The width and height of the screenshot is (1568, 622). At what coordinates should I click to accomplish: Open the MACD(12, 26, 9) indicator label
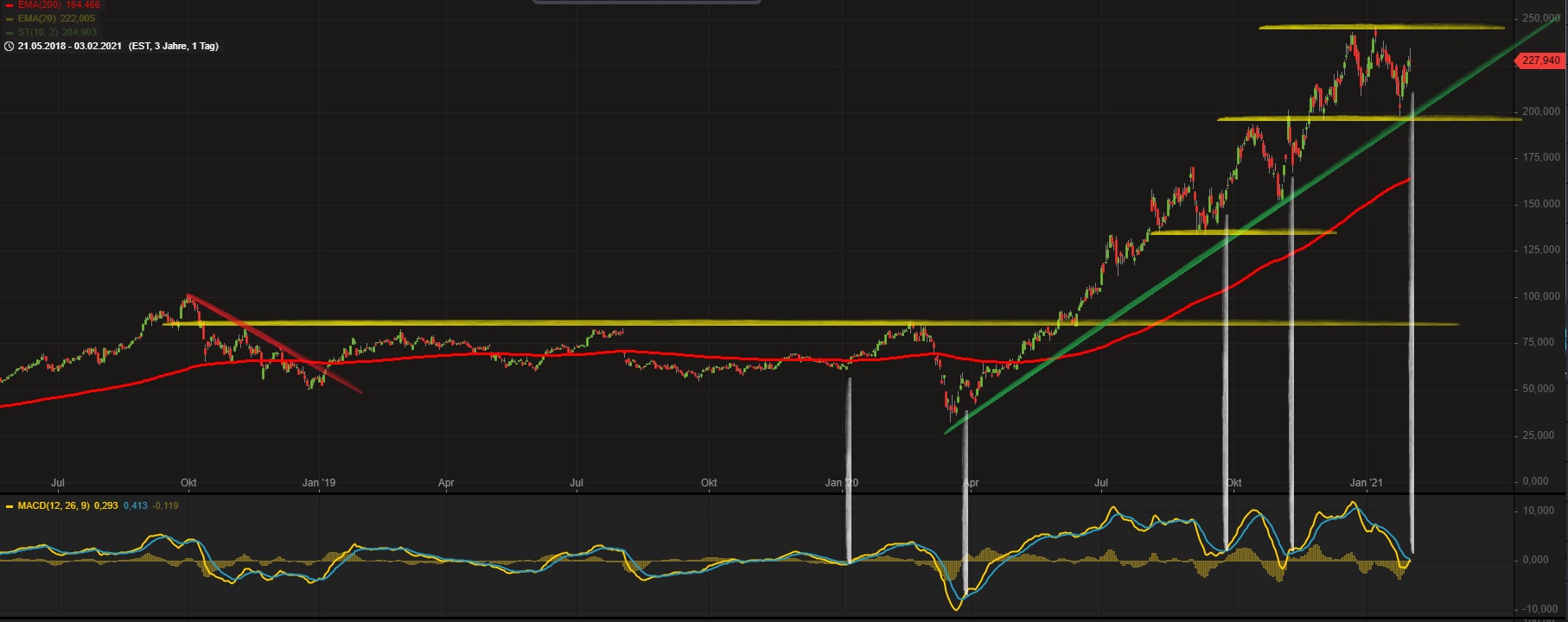tap(54, 505)
